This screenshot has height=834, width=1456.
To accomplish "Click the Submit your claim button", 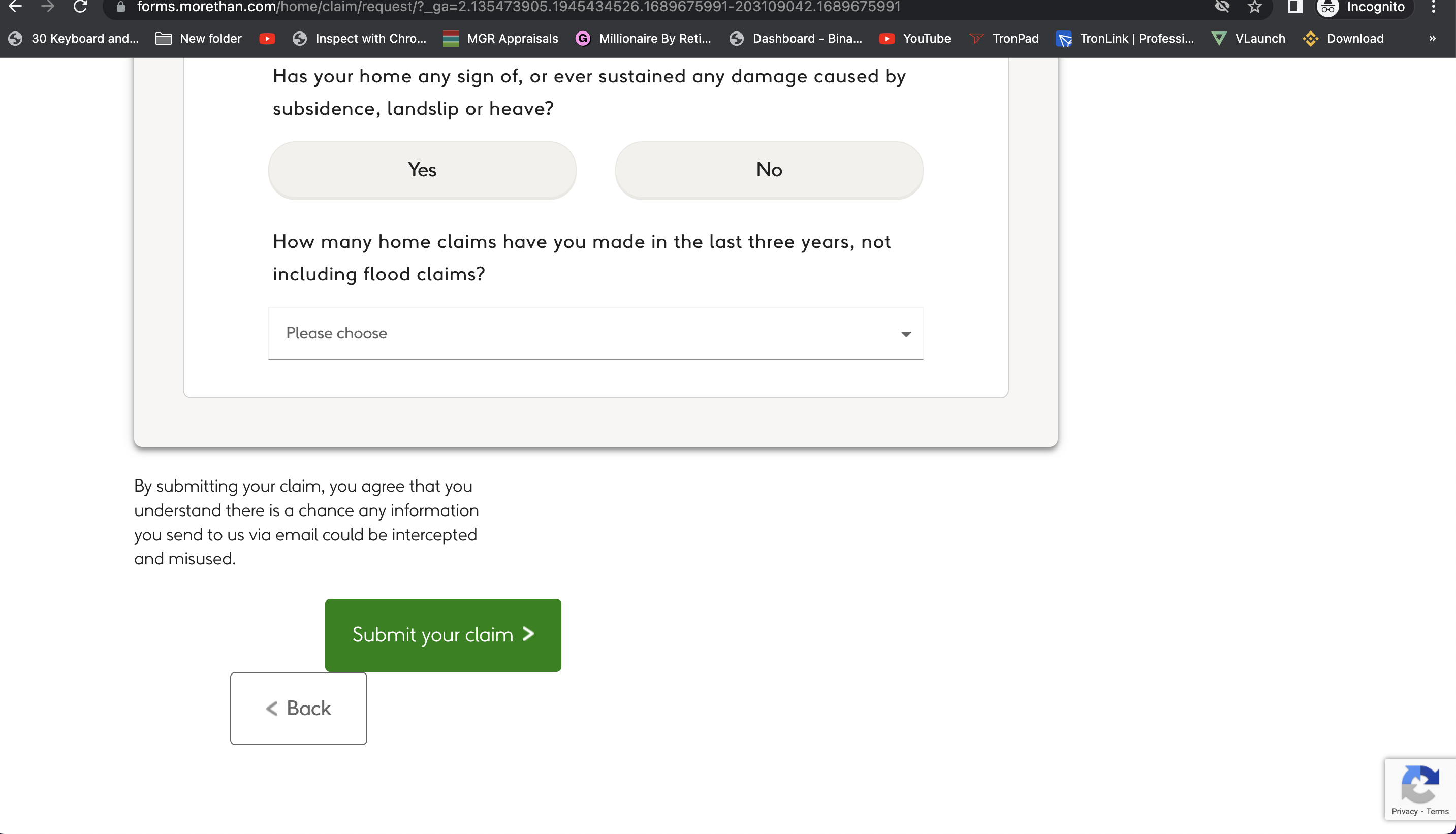I will coord(443,635).
